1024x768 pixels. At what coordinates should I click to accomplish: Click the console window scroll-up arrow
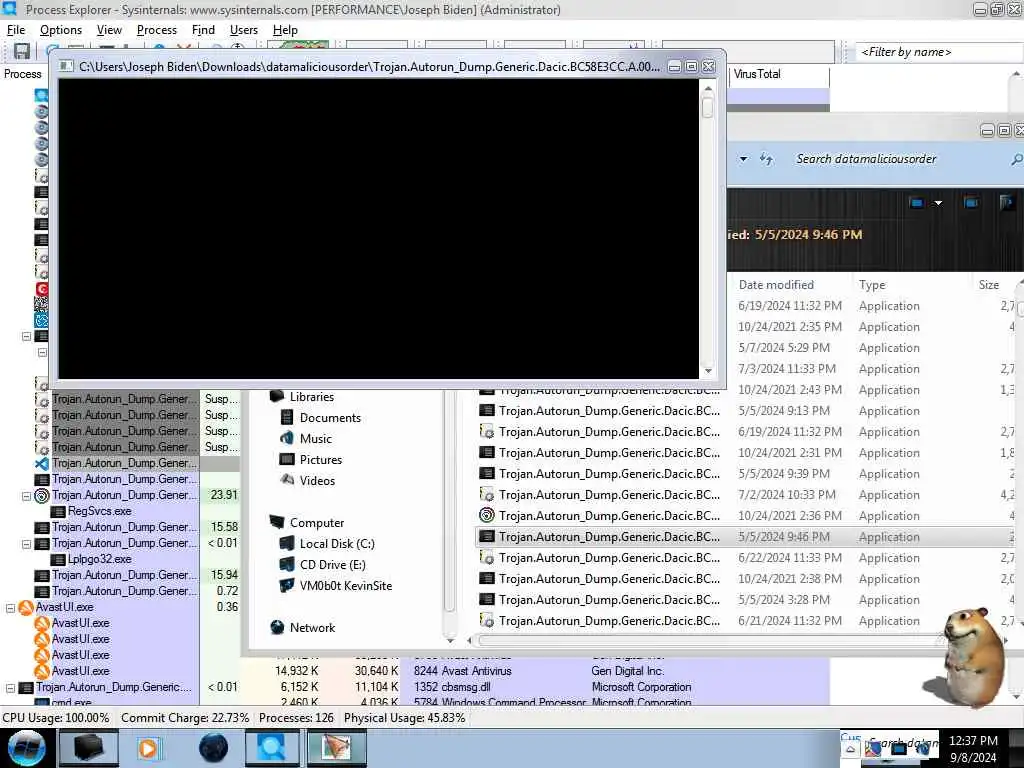[708, 88]
